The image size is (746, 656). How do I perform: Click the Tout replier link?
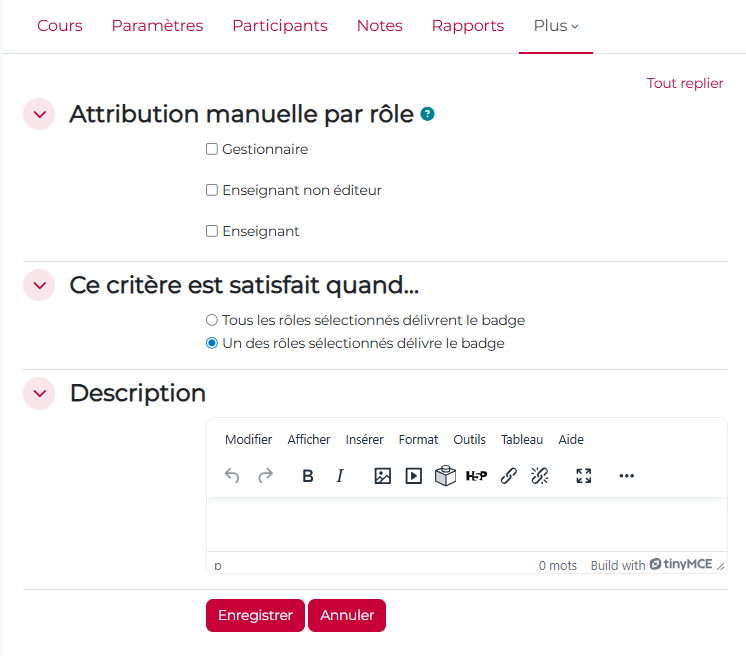pos(684,83)
